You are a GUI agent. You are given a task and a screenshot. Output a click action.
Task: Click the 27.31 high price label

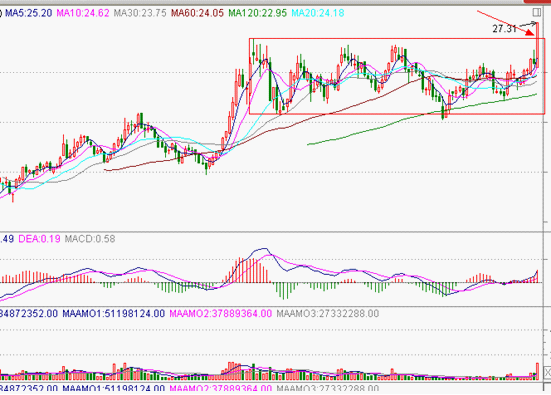[504, 29]
